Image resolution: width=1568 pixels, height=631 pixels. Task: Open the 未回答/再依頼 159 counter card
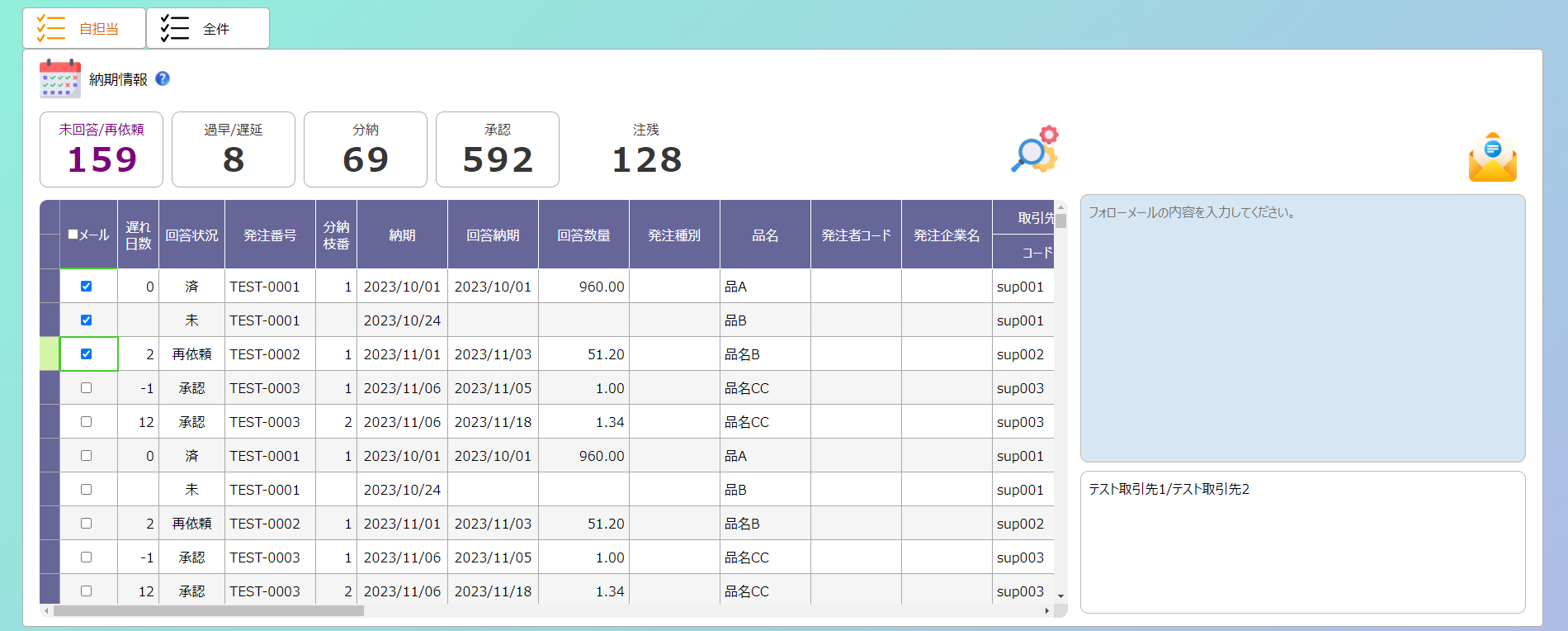102,149
